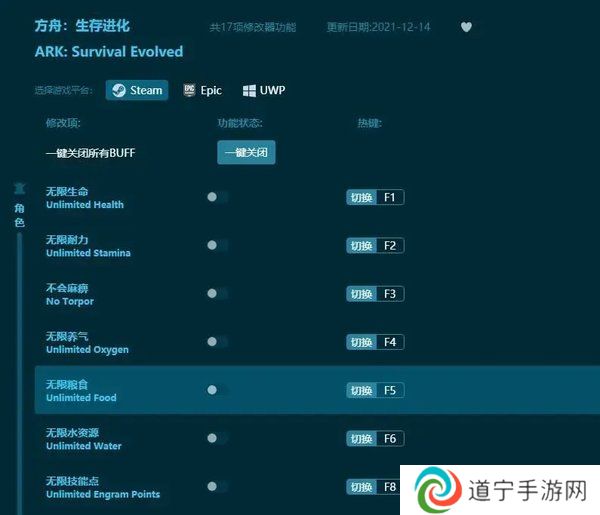The width and height of the screenshot is (600, 515).
Task: Toggle No Torpor switch
Action: [218, 293]
